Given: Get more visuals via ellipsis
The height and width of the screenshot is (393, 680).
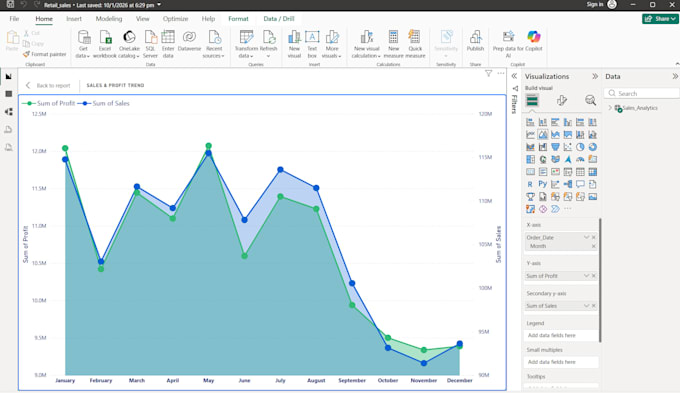Looking at the screenshot, I should (567, 209).
